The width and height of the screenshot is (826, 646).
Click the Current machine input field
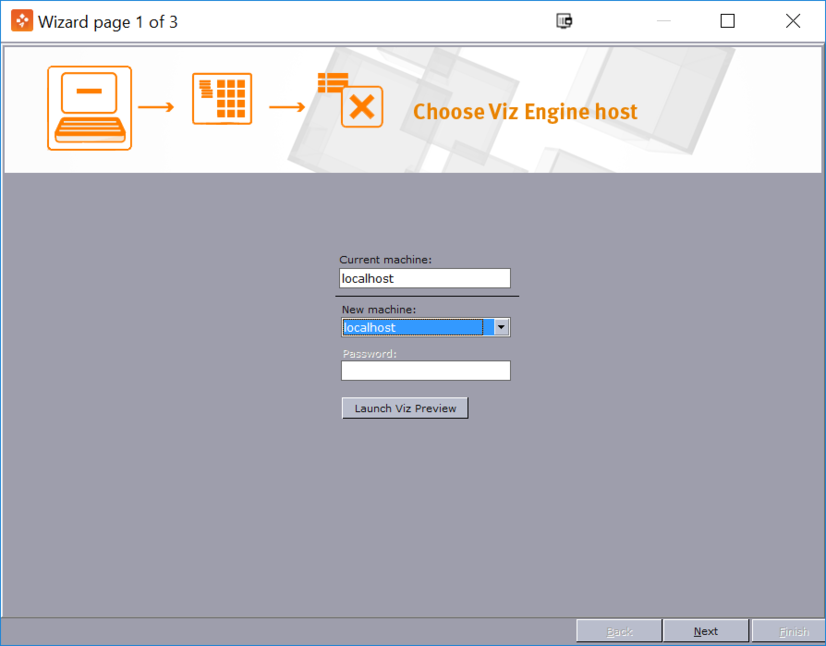pyautogui.click(x=425, y=278)
